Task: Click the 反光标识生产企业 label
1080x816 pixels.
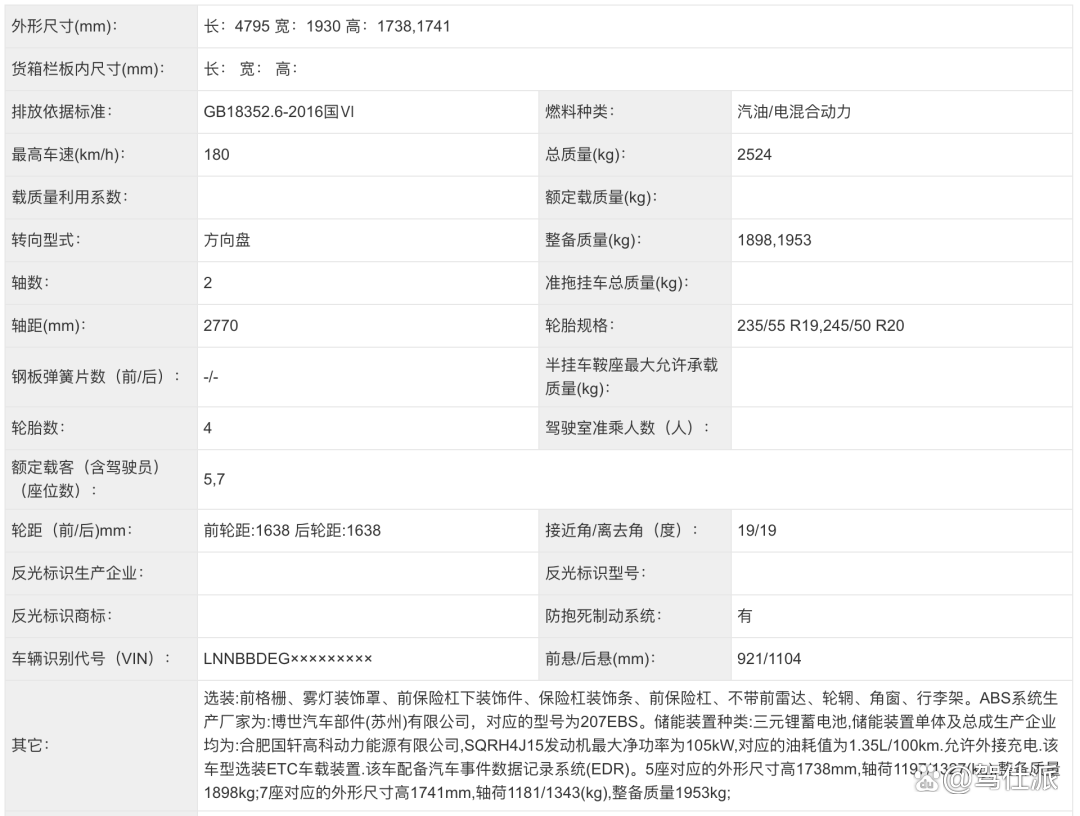Action: [x=77, y=573]
